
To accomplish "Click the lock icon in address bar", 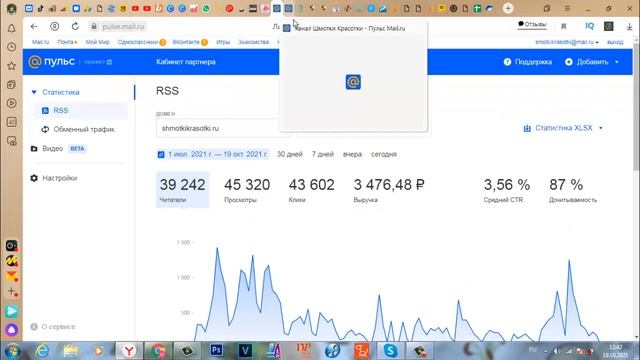I will pos(94,27).
